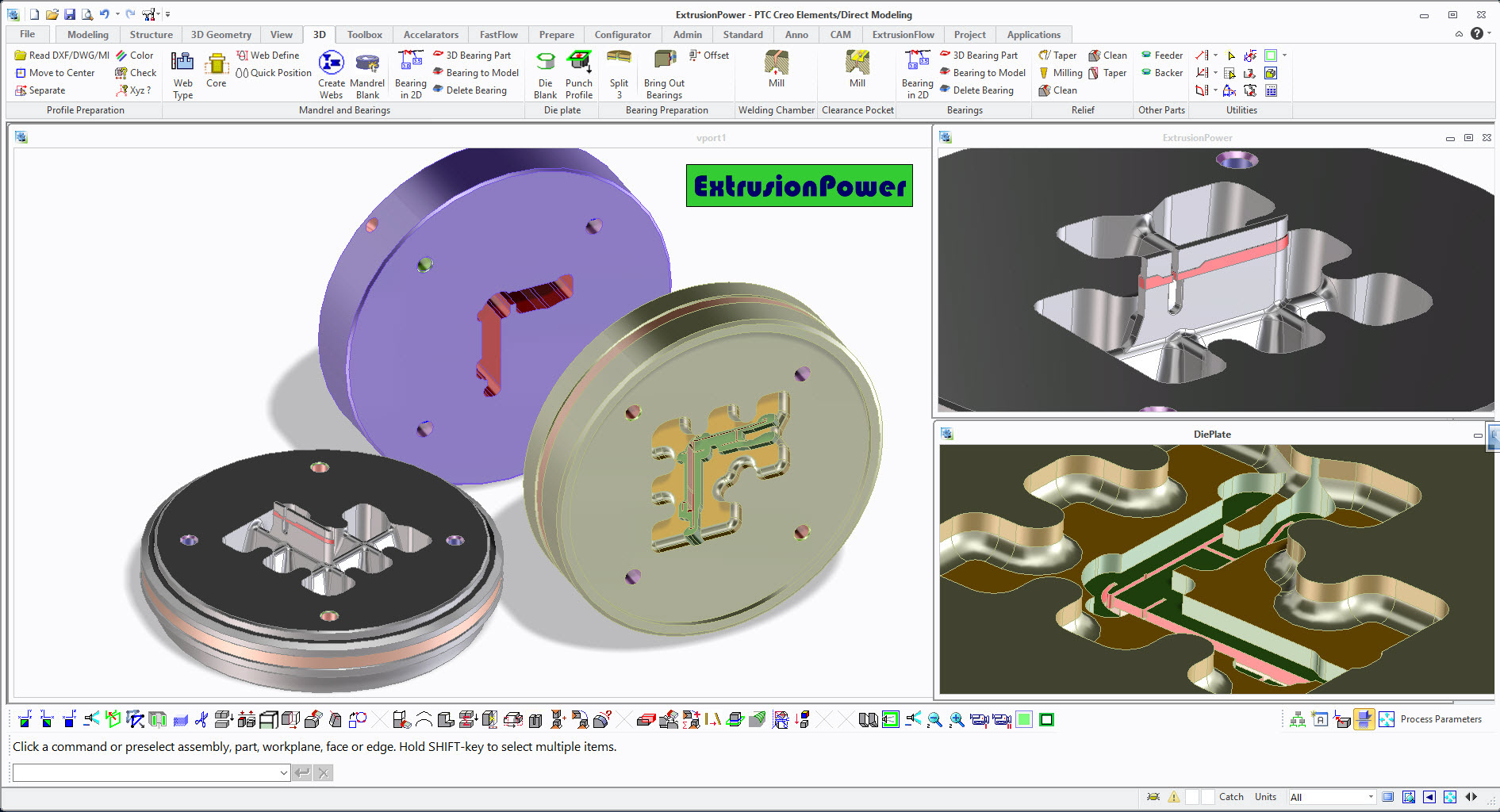Switch to the Modeling tab
1500x812 pixels.
click(88, 34)
